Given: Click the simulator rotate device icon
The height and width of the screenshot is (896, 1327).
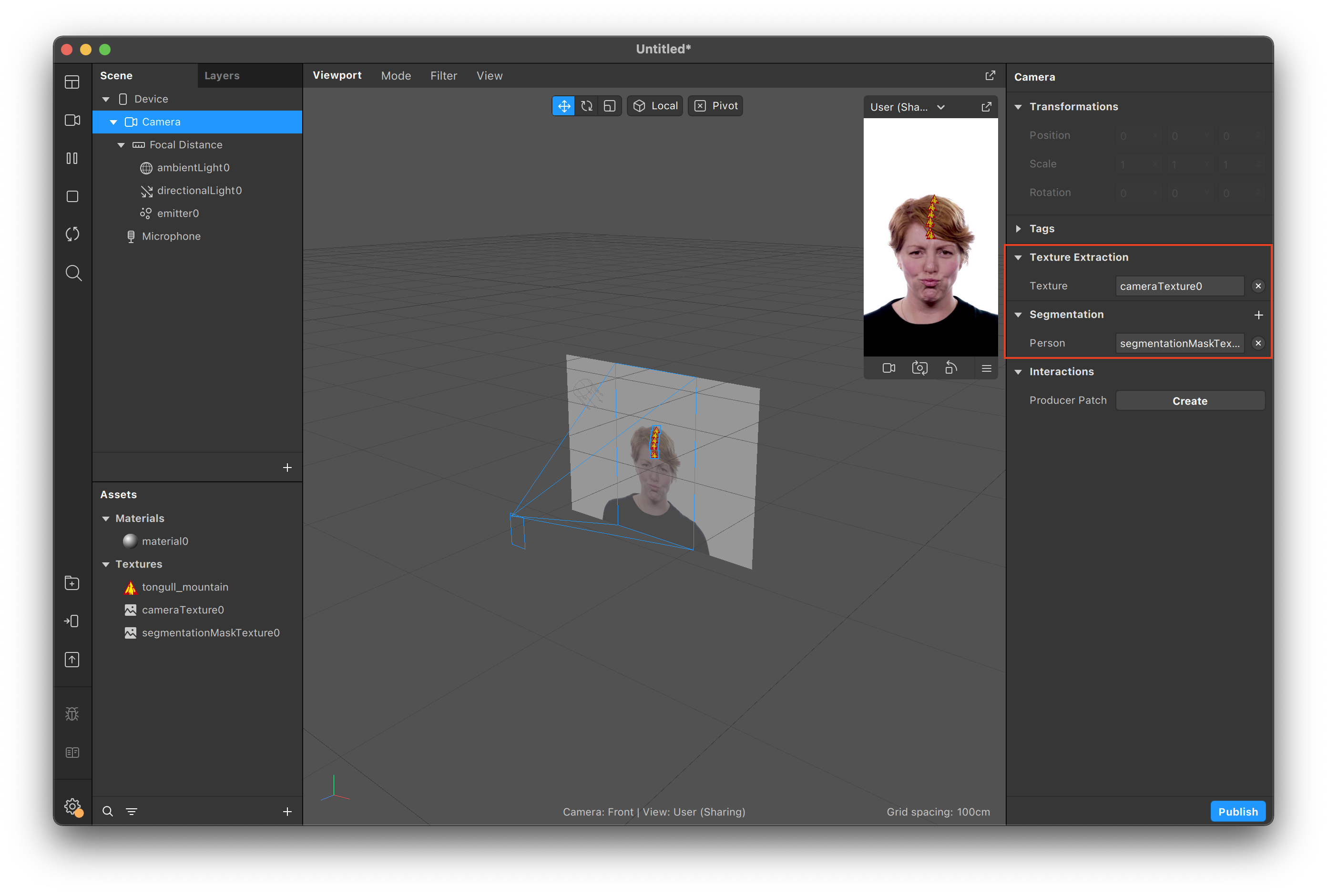Looking at the screenshot, I should pyautogui.click(x=951, y=368).
